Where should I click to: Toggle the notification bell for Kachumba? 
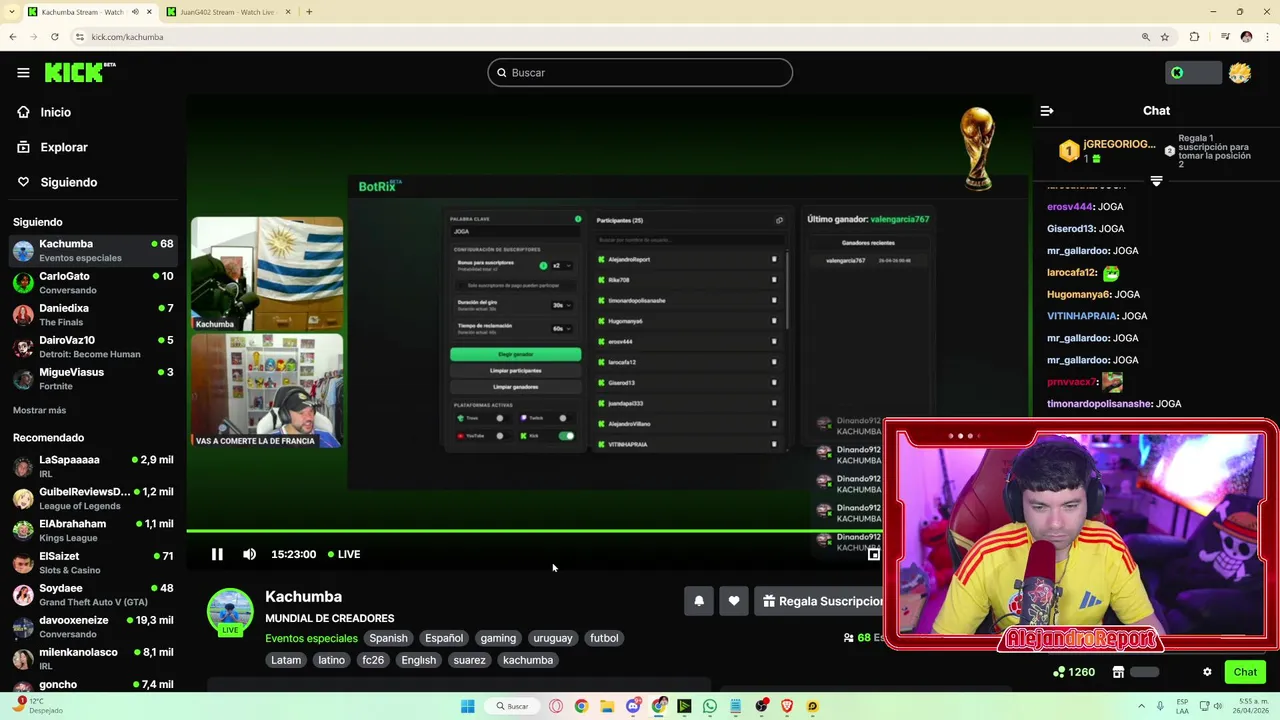pos(699,601)
